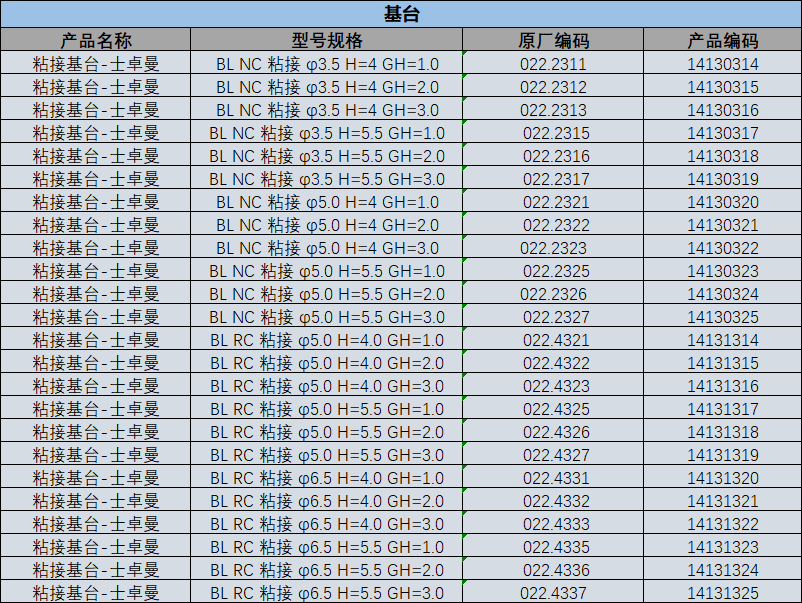Select spec BL NC 粘接 φ3.5 H=5.5 GH=2.0
802x603 pixels.
point(327,155)
